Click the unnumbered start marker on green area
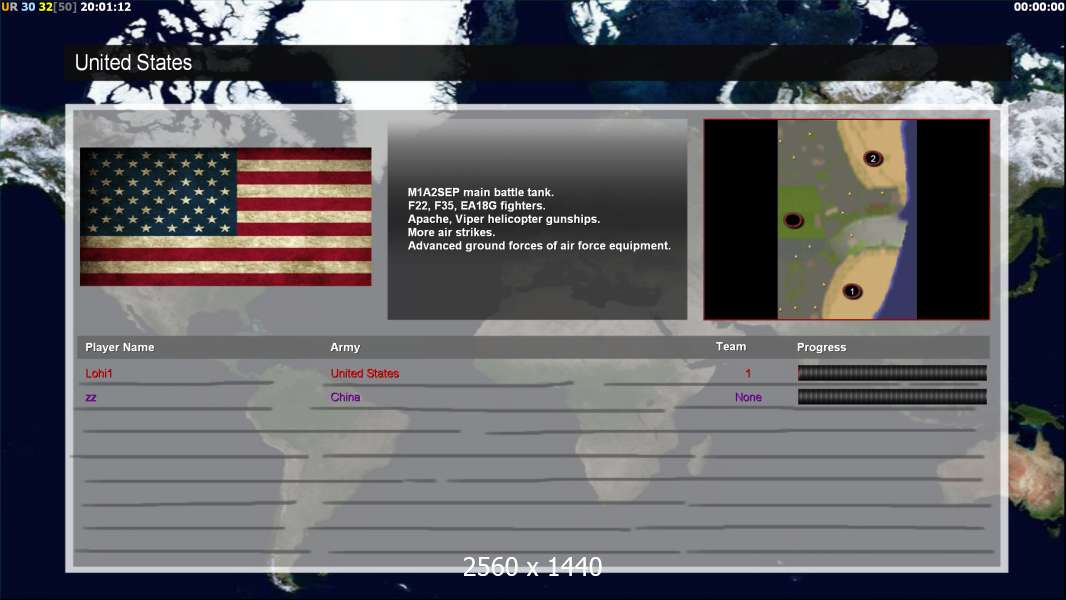This screenshot has width=1066, height=600. tap(793, 220)
